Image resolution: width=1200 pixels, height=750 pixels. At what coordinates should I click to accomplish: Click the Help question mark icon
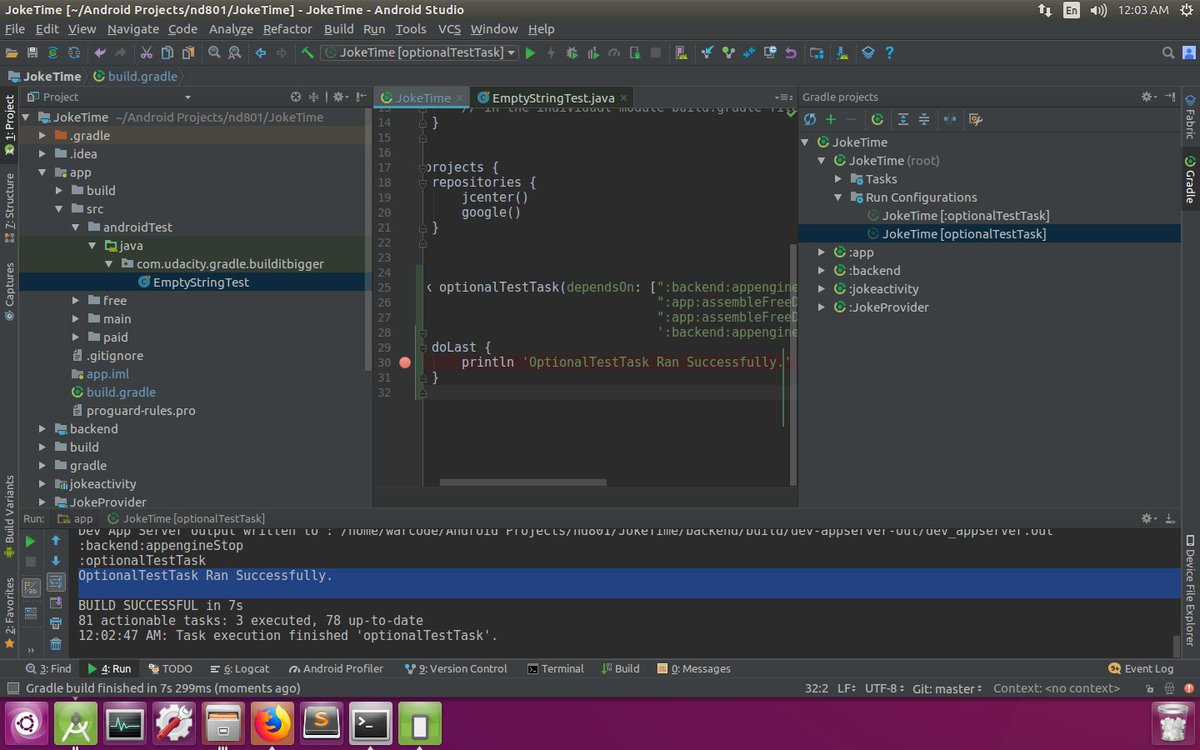click(889, 52)
